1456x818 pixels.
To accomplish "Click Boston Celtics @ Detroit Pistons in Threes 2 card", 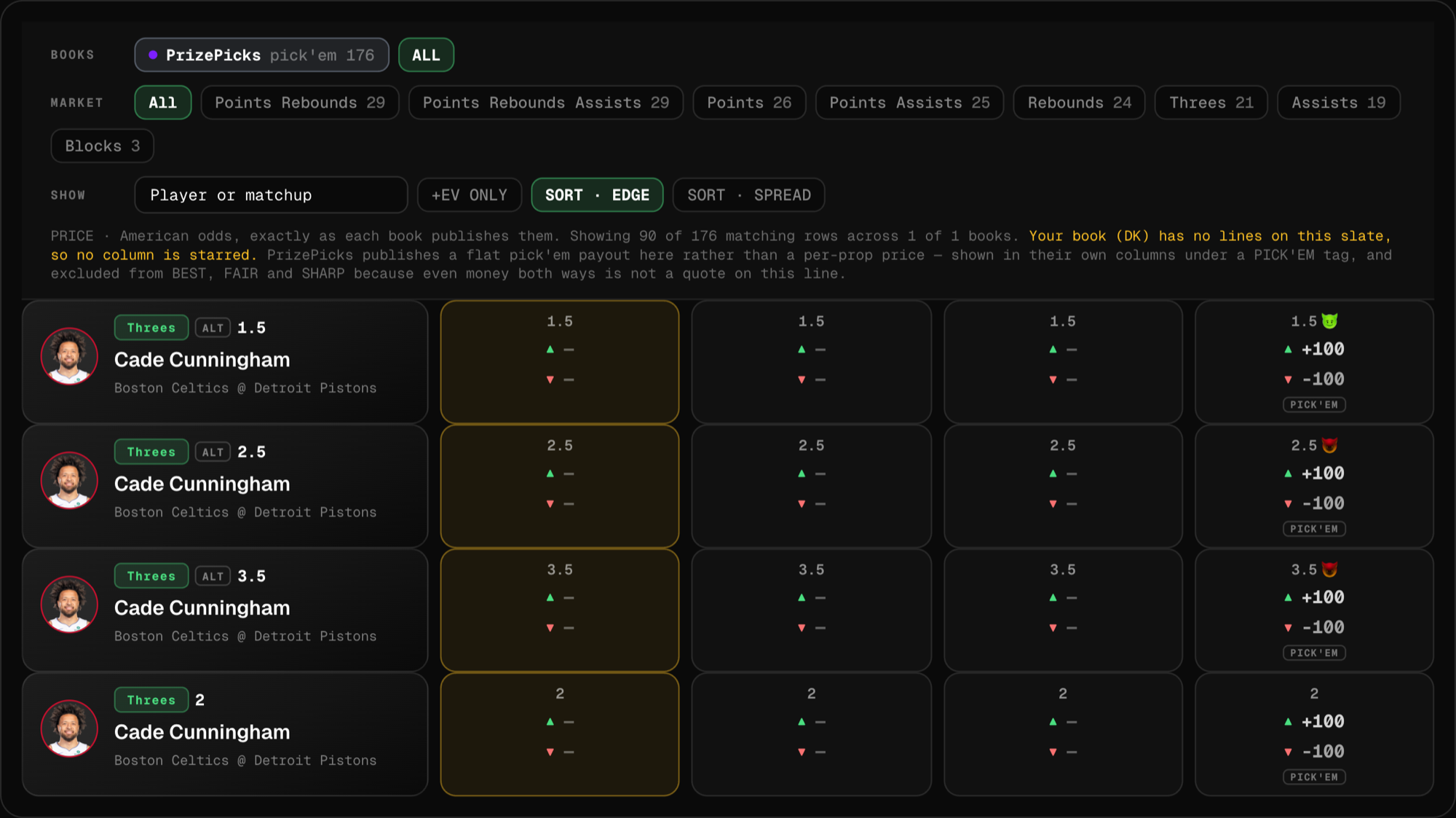I will tap(245, 760).
